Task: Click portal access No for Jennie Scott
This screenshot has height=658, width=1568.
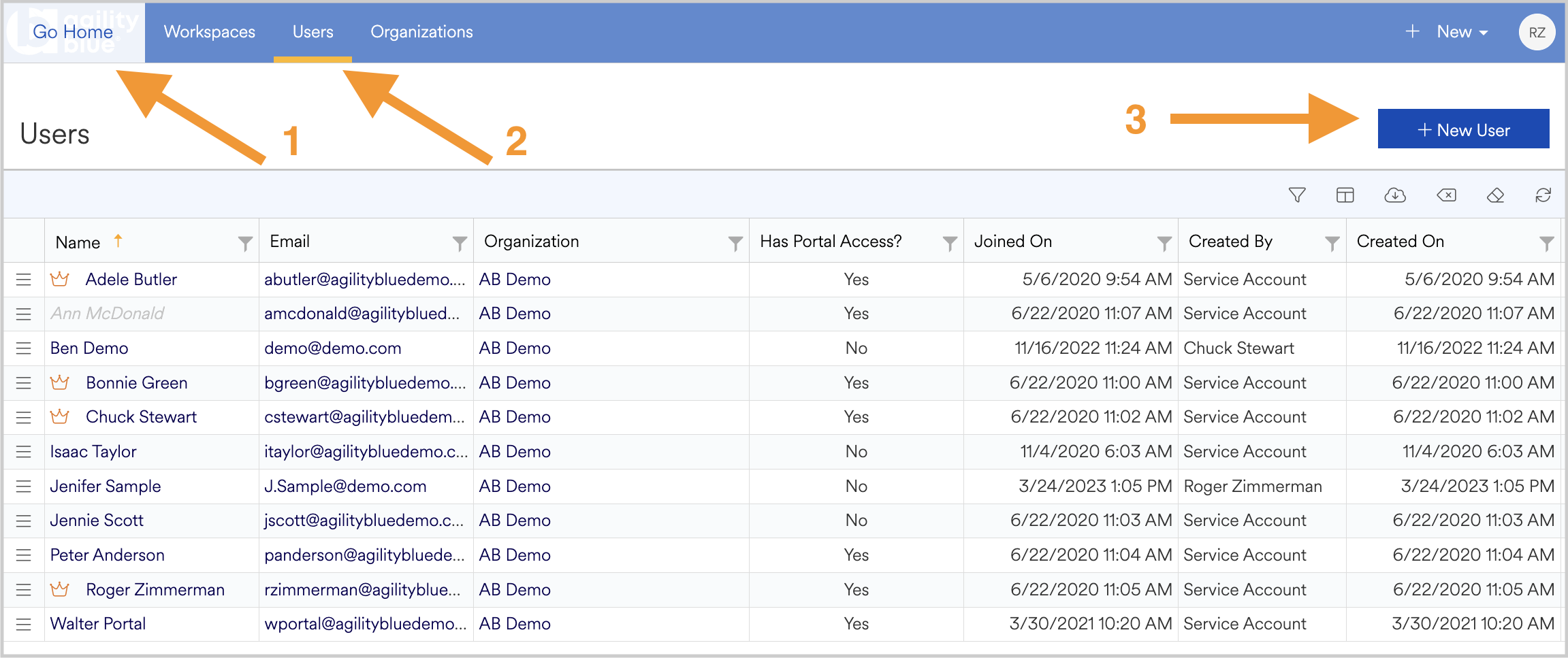Action: click(856, 521)
